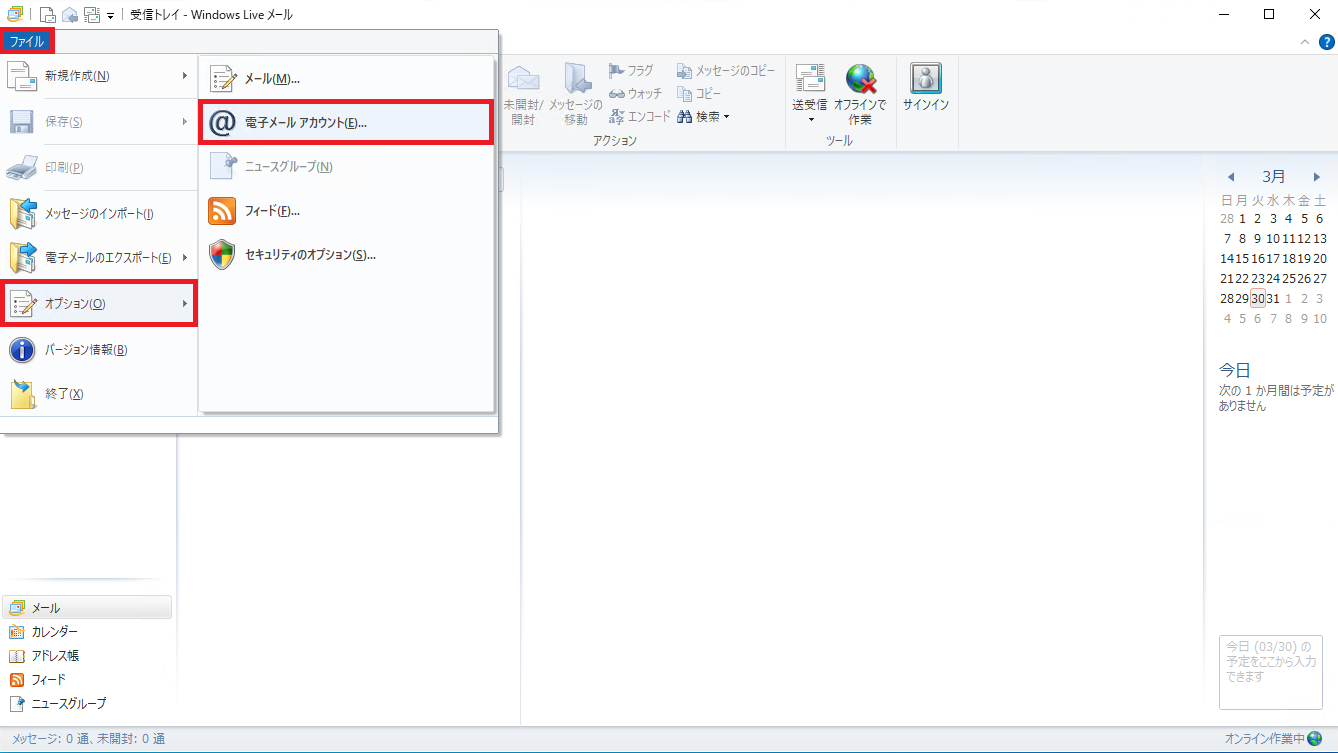Click 終了(X) to exit
The image size is (1338, 753).
98,394
